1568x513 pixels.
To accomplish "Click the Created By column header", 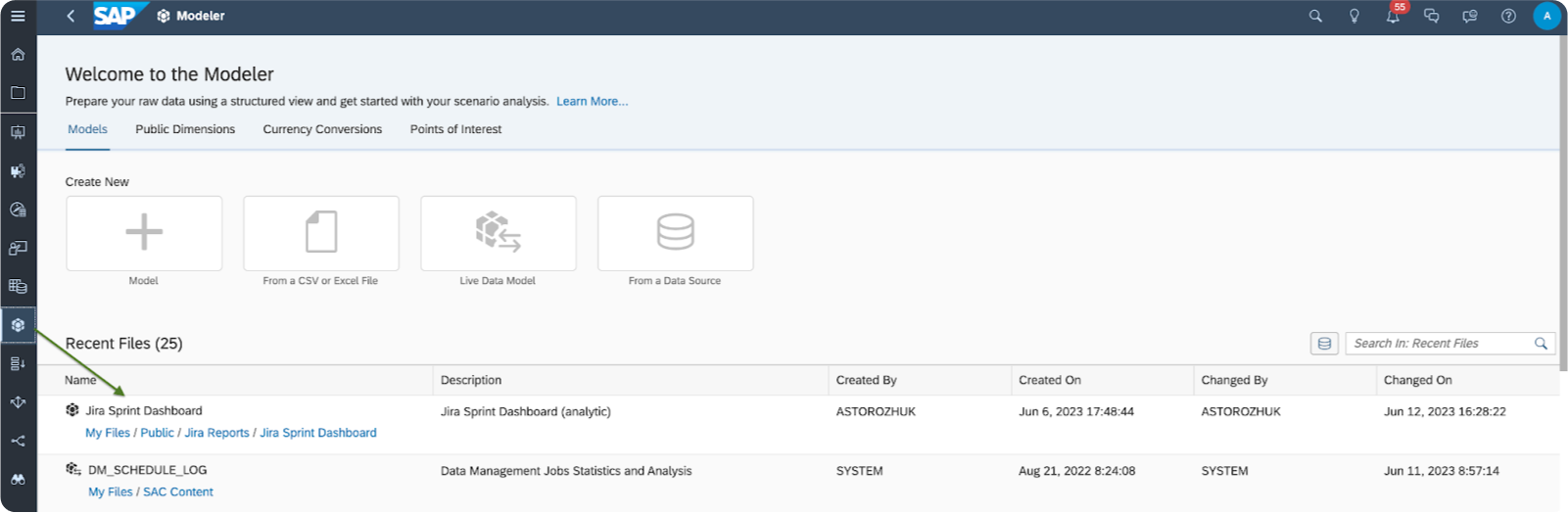I will (x=867, y=380).
